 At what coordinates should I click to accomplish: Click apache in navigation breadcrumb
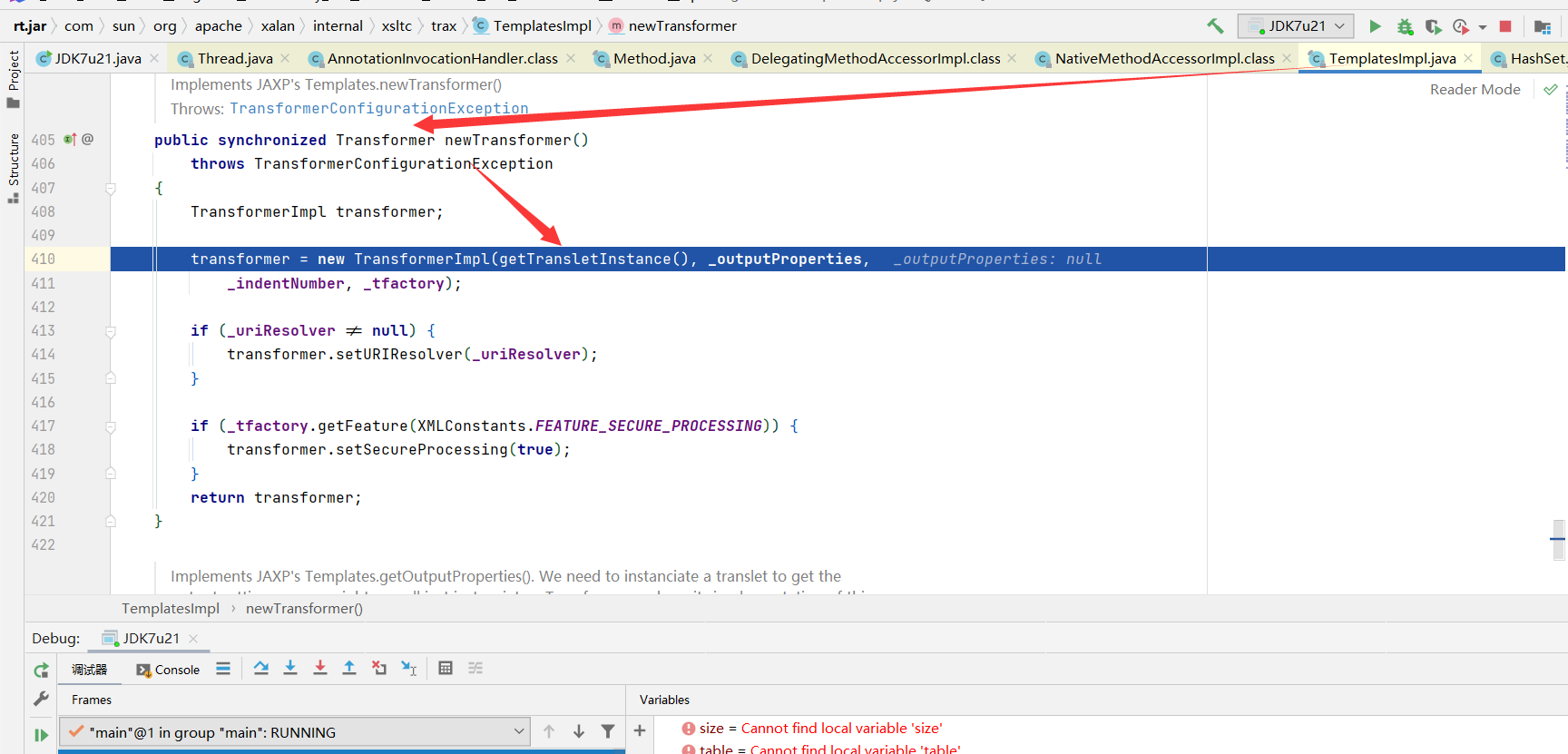click(x=218, y=26)
